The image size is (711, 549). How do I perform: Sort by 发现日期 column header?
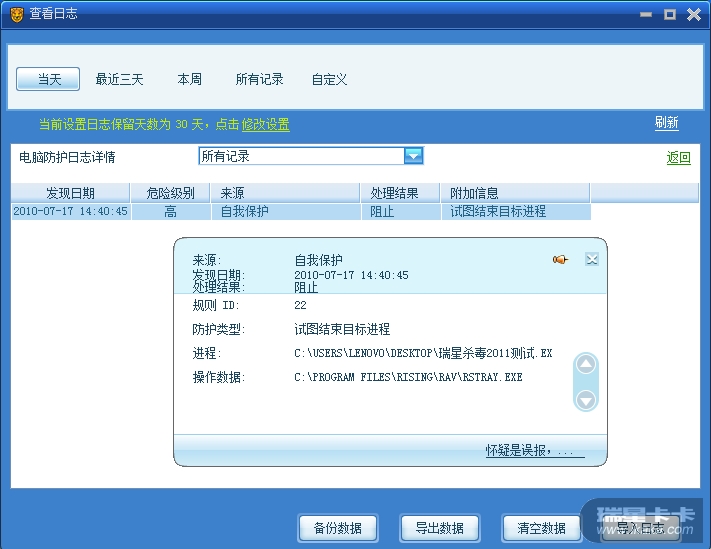(70, 193)
